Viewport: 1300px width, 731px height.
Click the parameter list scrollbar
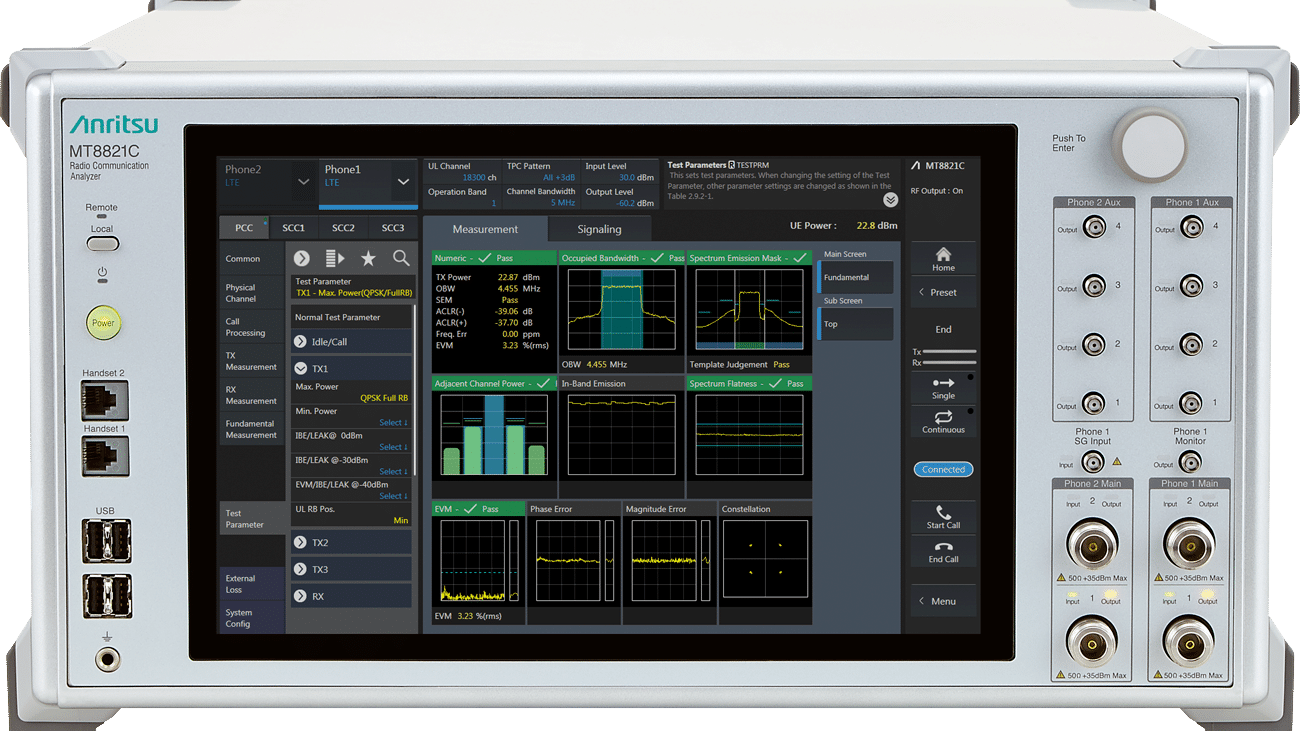coord(415,390)
